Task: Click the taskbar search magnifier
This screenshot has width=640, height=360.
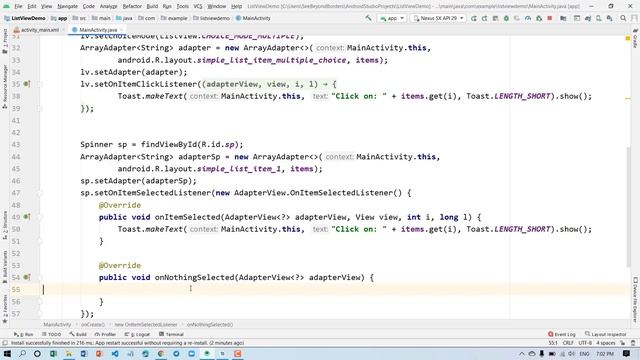Action: [x=22, y=353]
